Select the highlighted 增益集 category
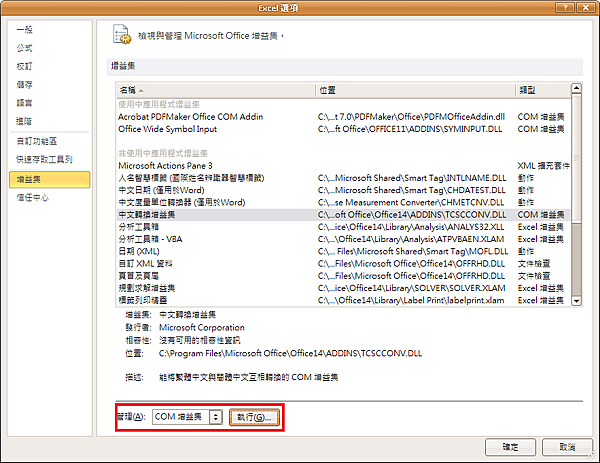The width and height of the screenshot is (600, 463). (x=50, y=179)
